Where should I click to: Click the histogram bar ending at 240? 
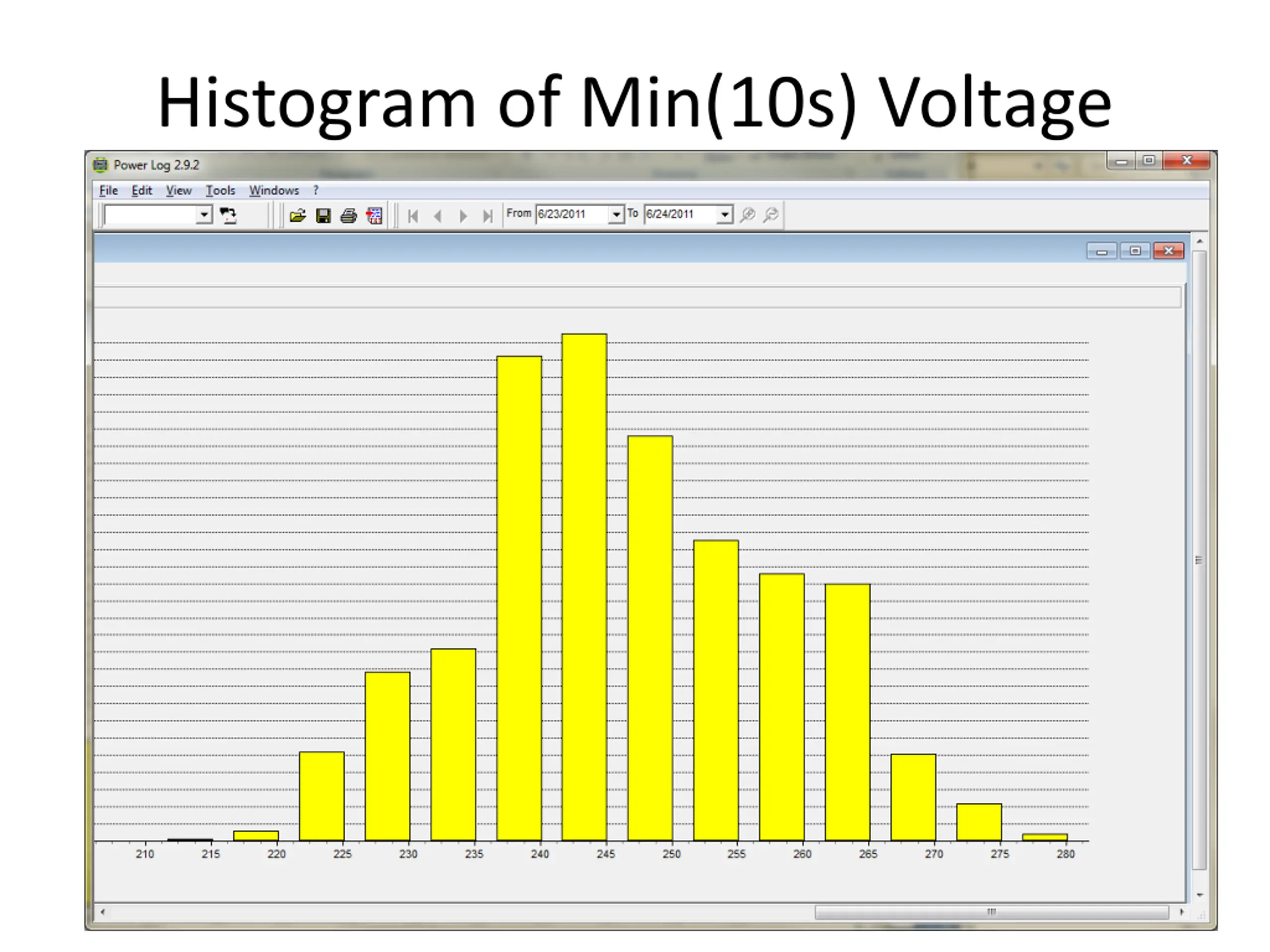(x=519, y=598)
